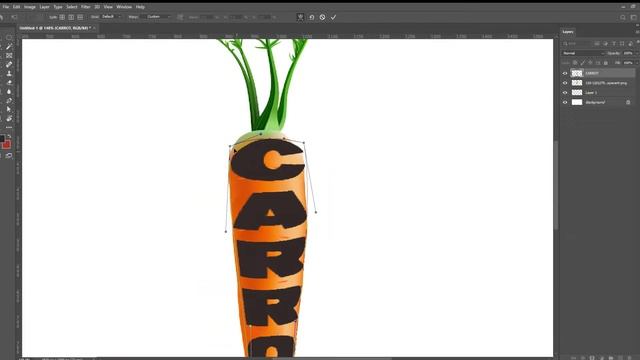
Task: Select the Path Selection arrow tool
Action: (9, 109)
